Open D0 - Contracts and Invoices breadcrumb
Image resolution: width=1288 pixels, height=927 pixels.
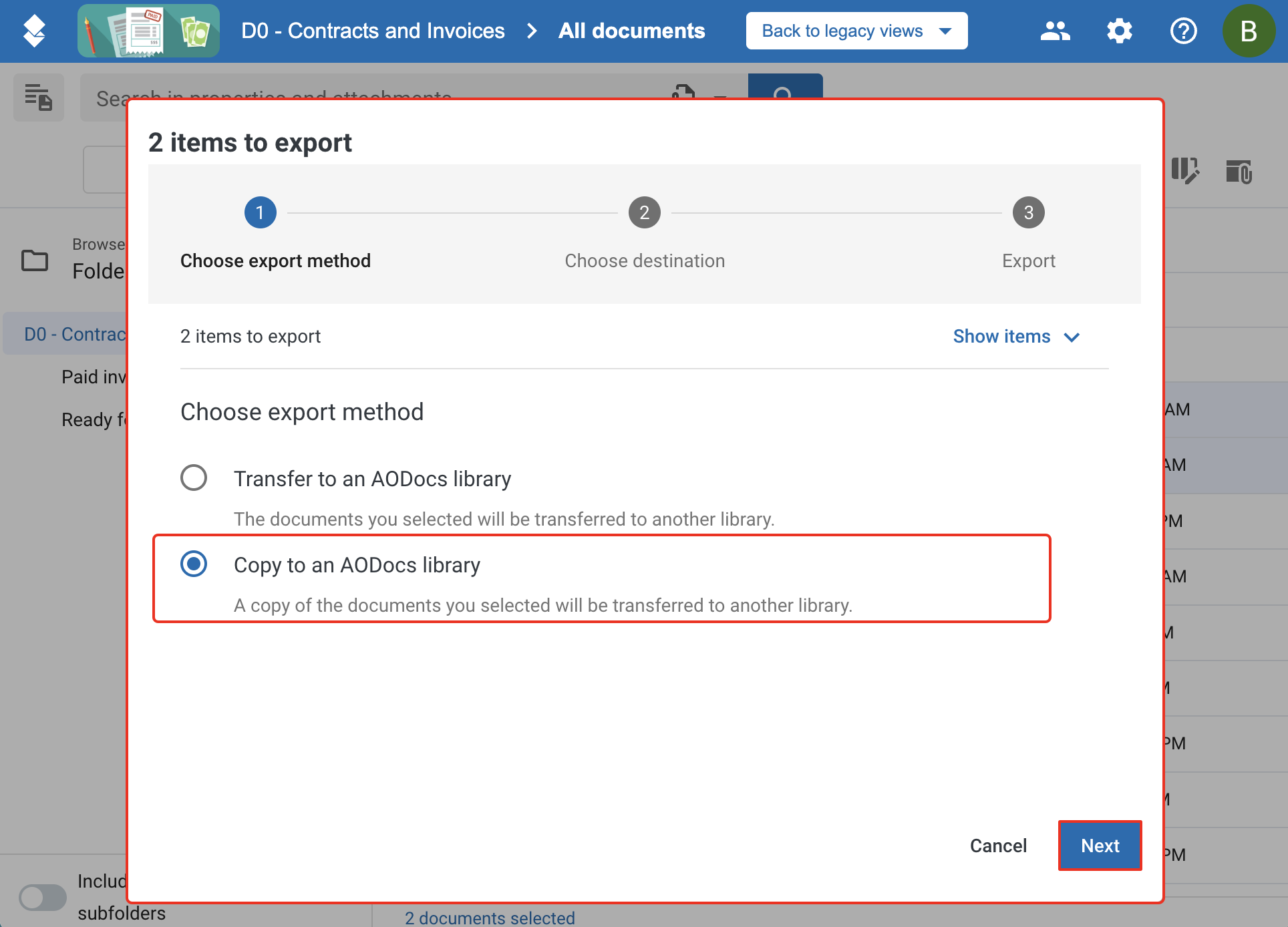373,31
